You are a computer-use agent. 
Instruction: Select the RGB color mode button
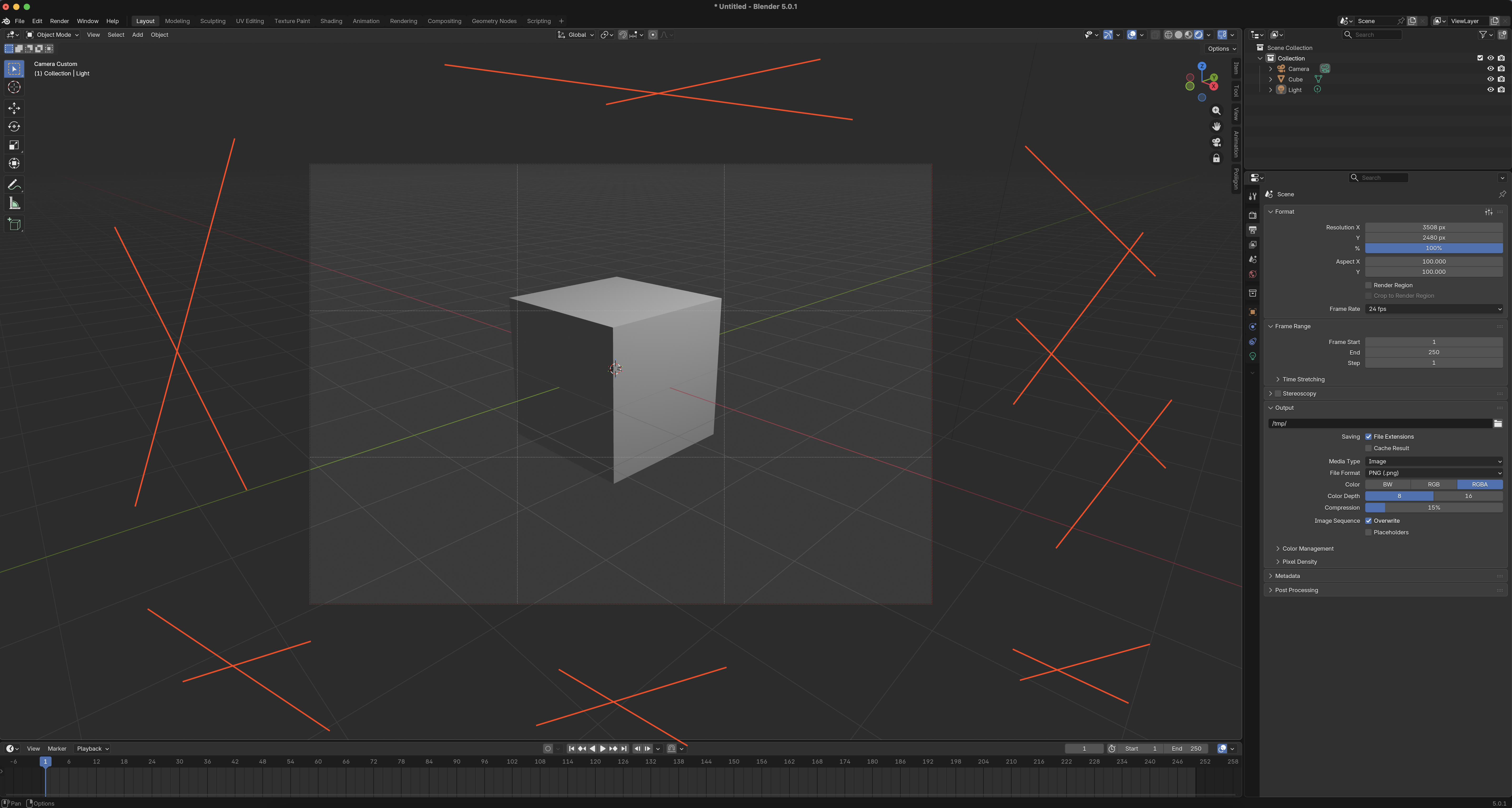point(1433,485)
